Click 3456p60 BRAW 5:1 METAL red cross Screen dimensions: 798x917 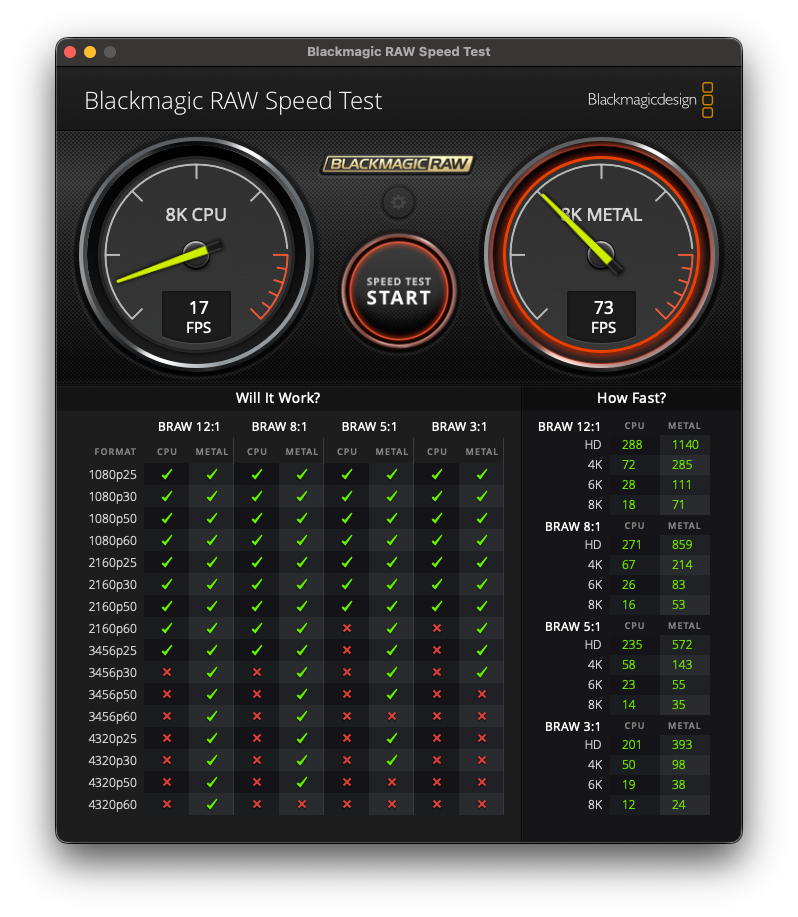pyautogui.click(x=392, y=716)
